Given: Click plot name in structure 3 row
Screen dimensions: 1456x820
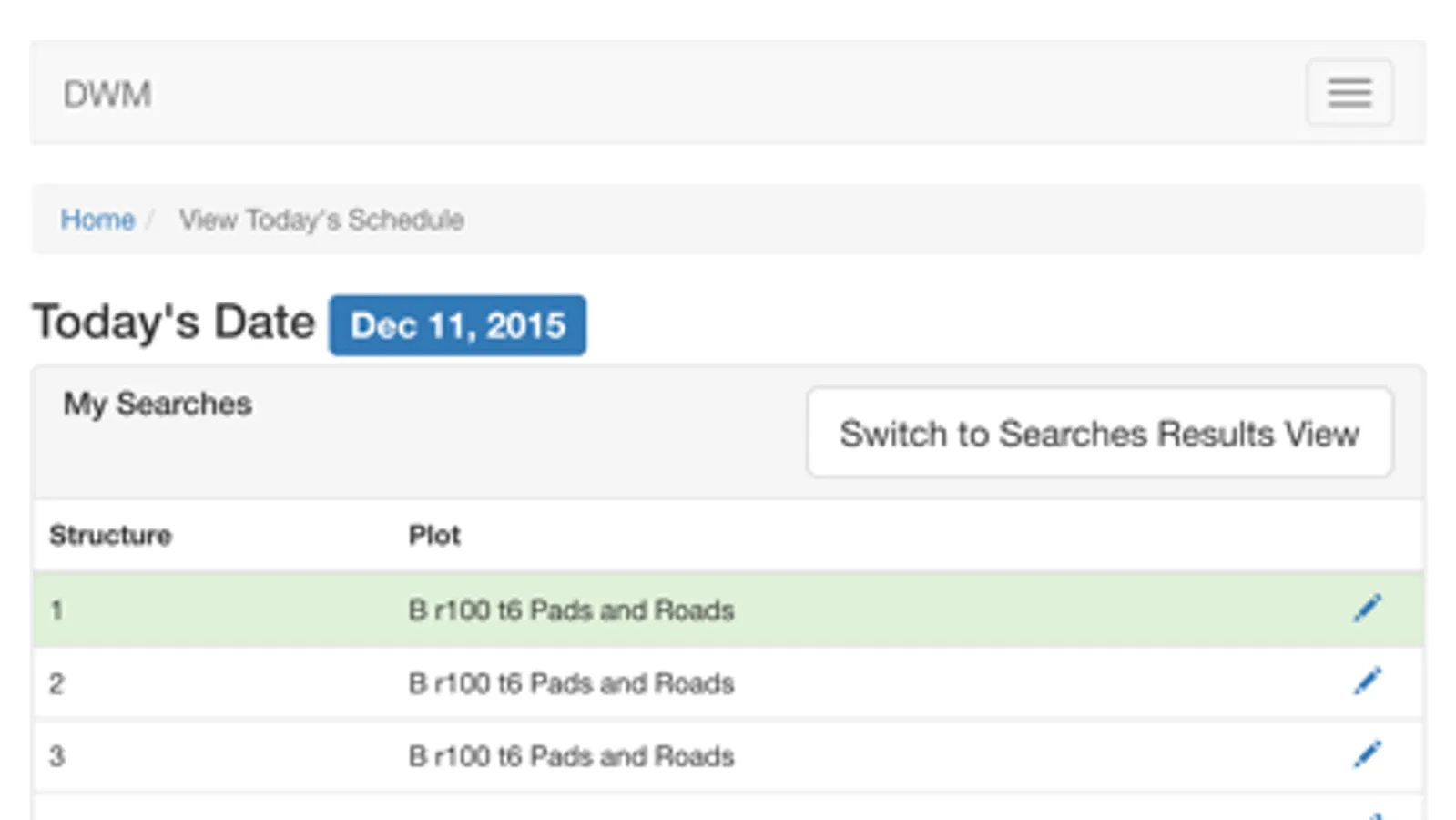Looking at the screenshot, I should [x=571, y=756].
